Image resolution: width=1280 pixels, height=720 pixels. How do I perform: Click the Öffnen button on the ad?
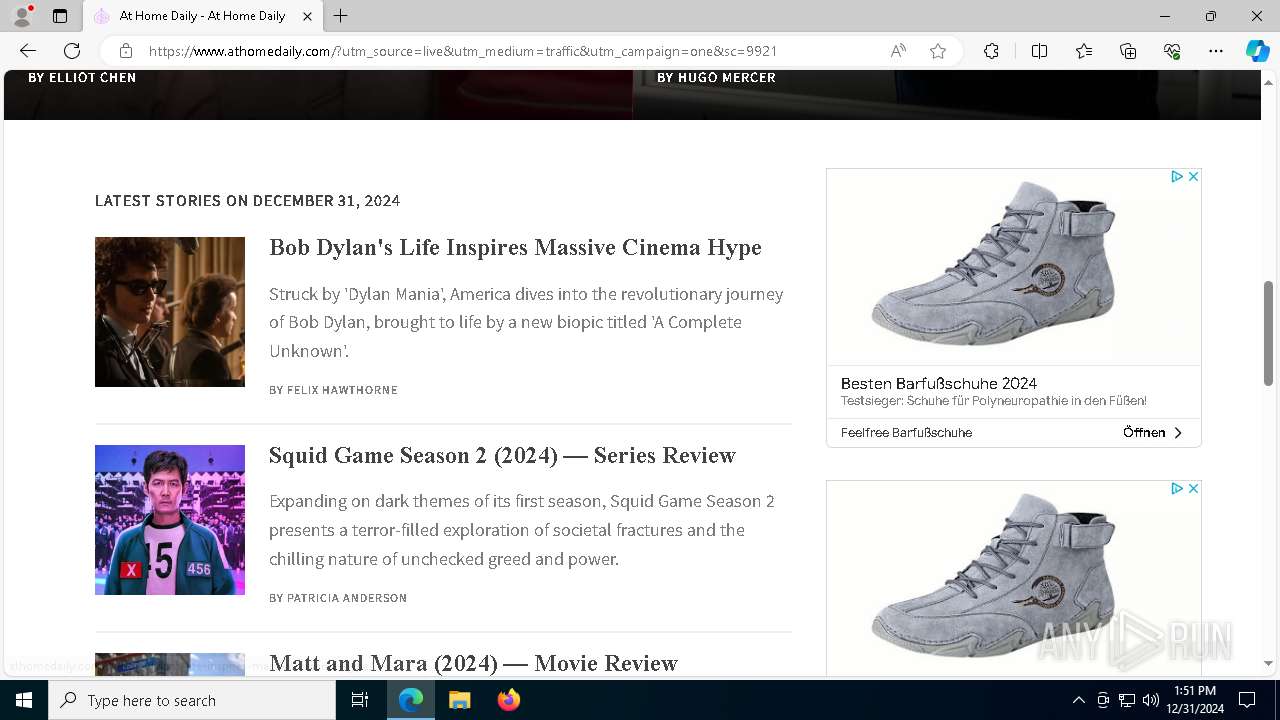pyautogui.click(x=1153, y=433)
